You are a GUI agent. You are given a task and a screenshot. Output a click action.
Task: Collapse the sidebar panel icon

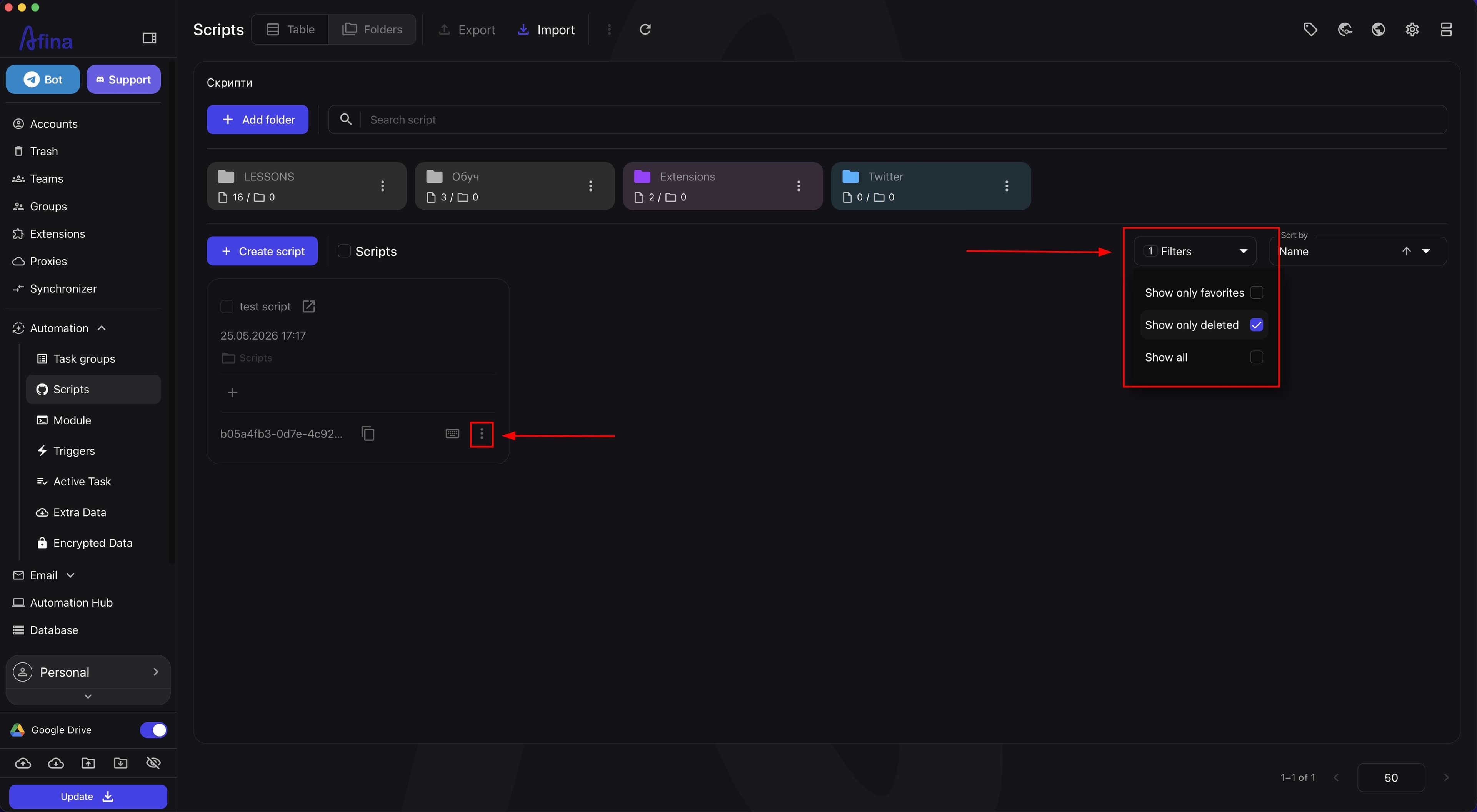tap(149, 38)
